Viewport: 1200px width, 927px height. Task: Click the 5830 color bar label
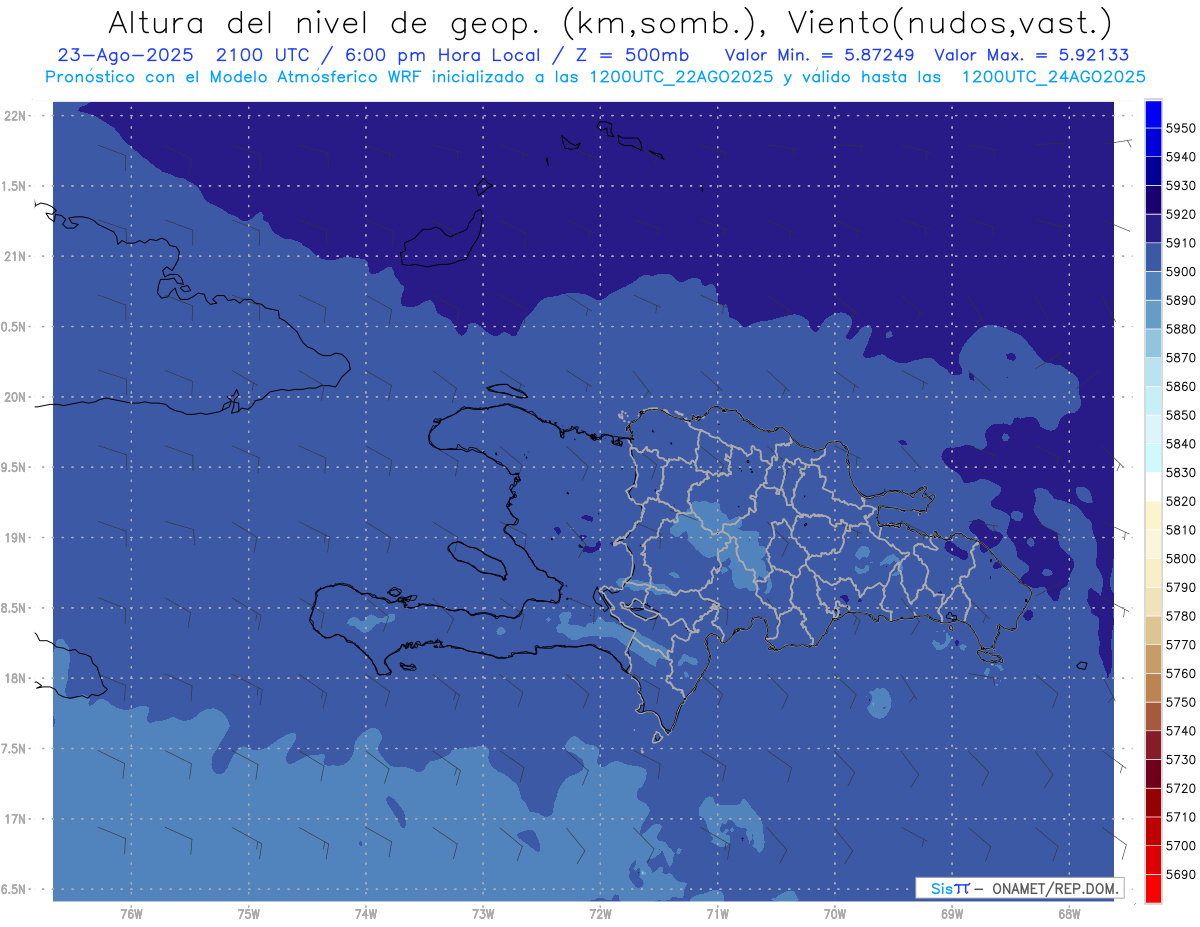1180,472
